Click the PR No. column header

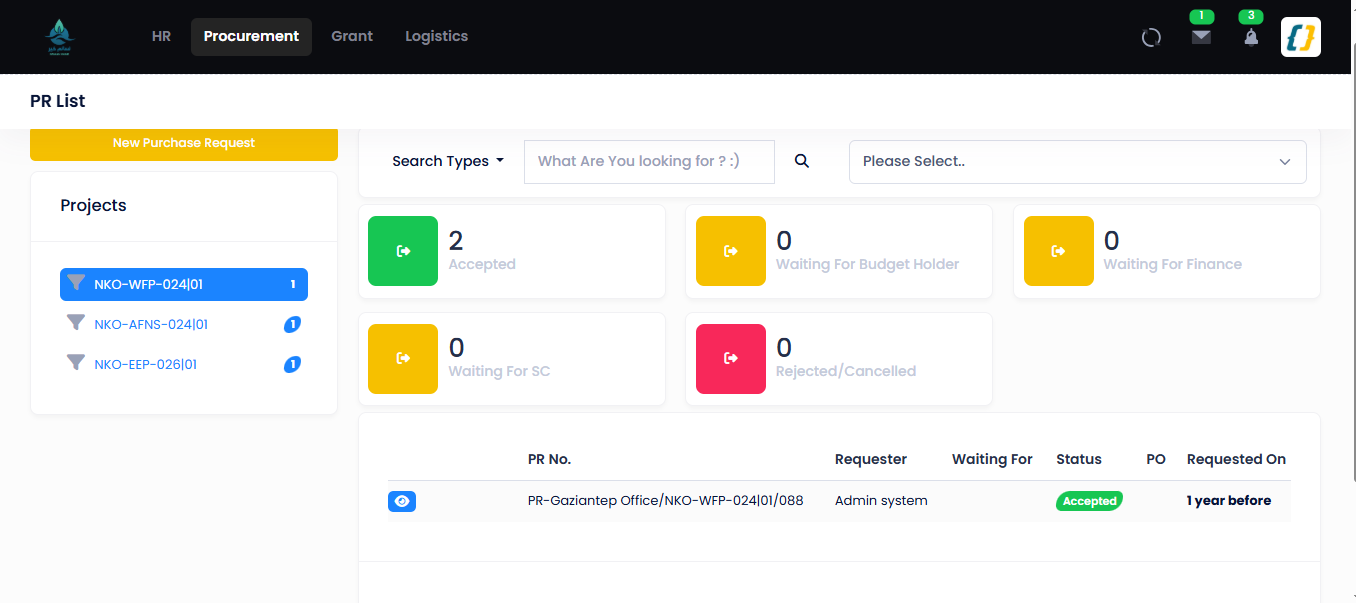click(x=549, y=459)
